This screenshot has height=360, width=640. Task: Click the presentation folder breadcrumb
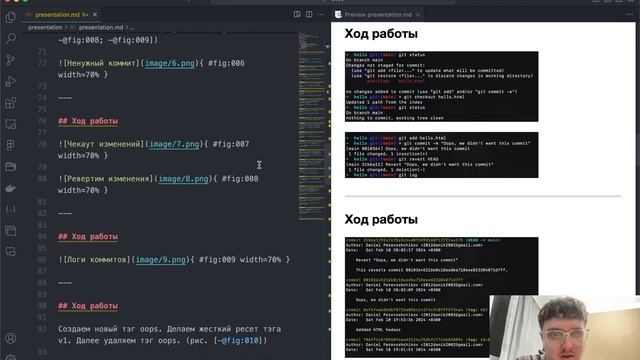45,27
